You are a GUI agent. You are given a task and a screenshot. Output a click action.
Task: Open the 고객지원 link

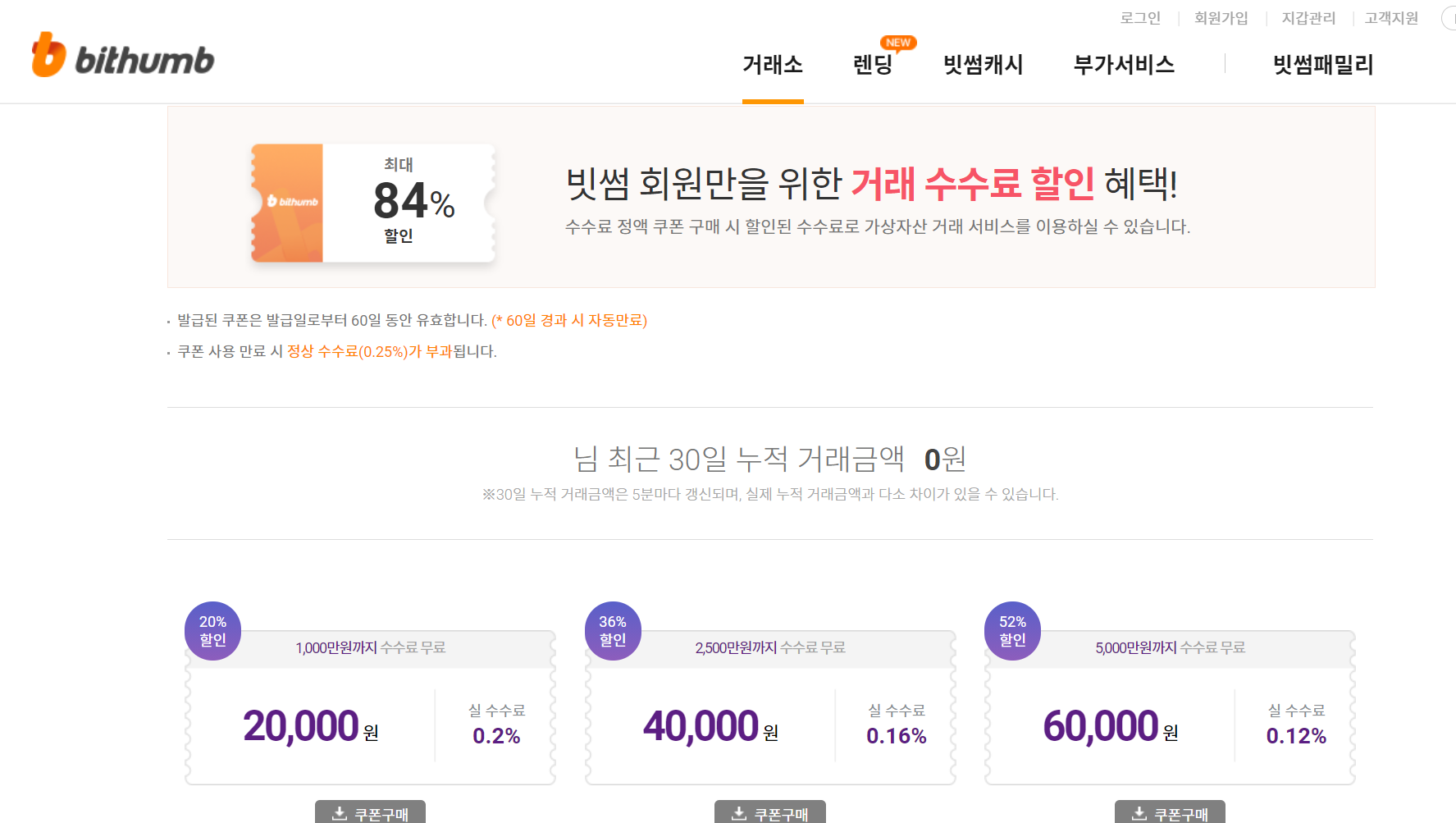[1391, 18]
